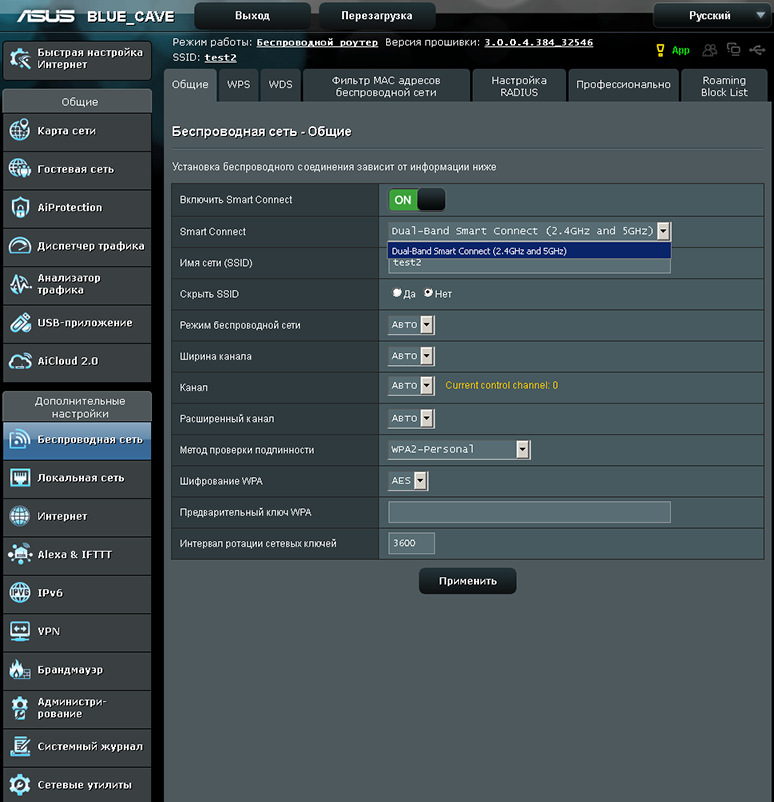Click the AiProtection shield icon
Image resolution: width=774 pixels, height=802 pixels.
point(20,207)
